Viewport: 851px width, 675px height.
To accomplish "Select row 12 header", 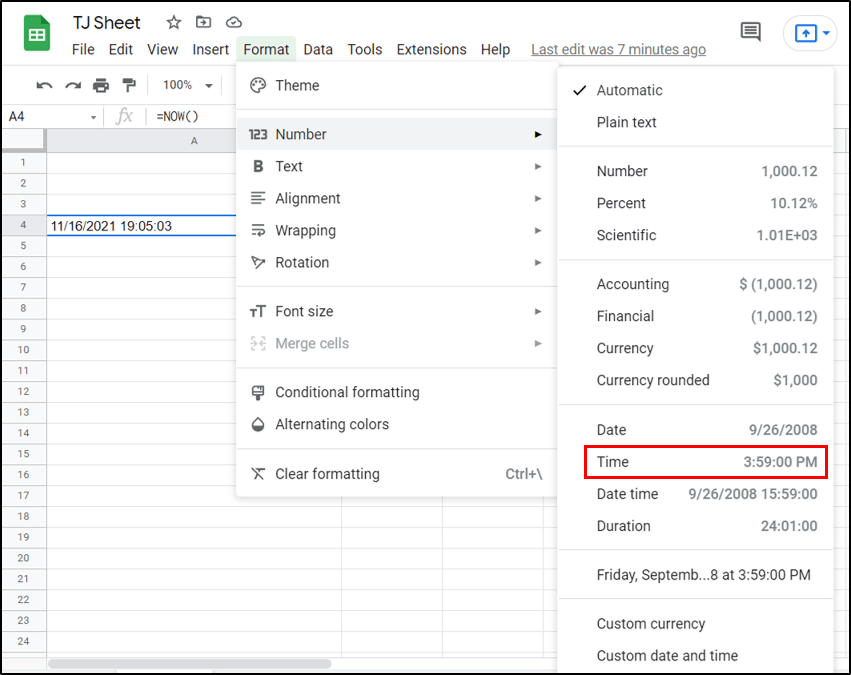I will 23,391.
